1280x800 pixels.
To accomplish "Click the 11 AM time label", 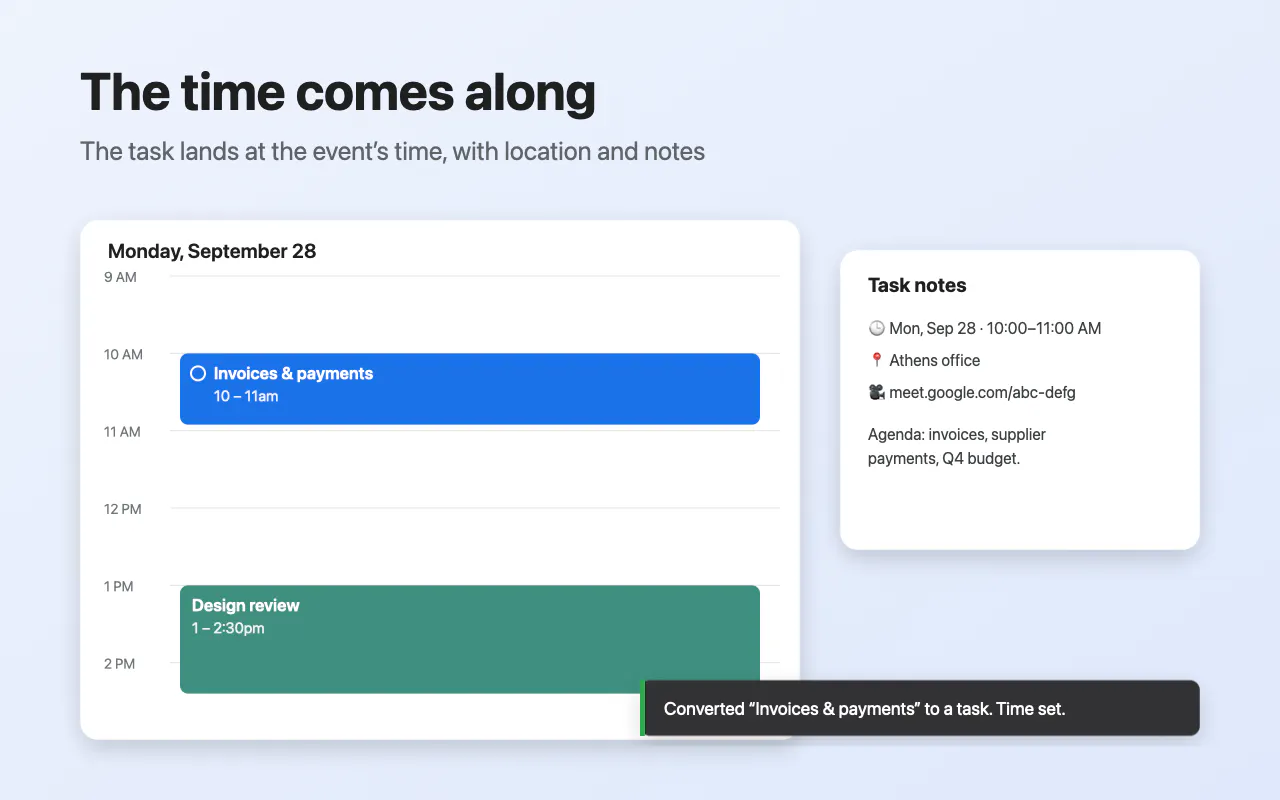I will point(122,432).
